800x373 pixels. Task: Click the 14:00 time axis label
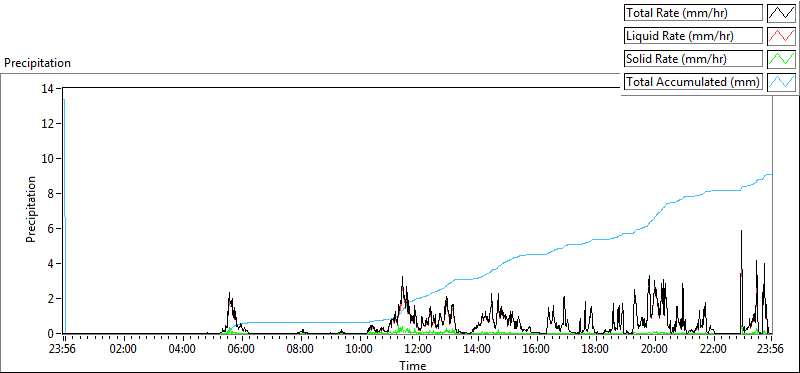tap(478, 350)
